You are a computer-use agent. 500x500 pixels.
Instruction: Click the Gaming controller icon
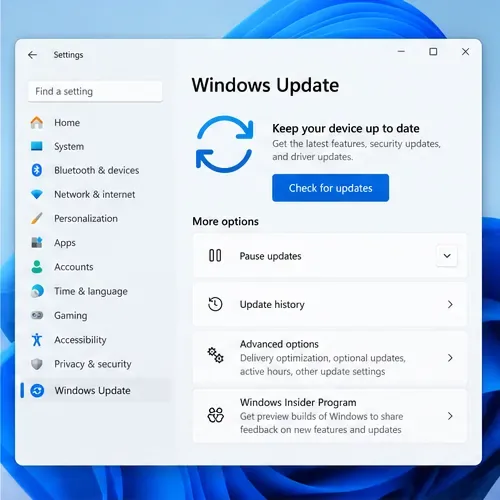[37, 315]
